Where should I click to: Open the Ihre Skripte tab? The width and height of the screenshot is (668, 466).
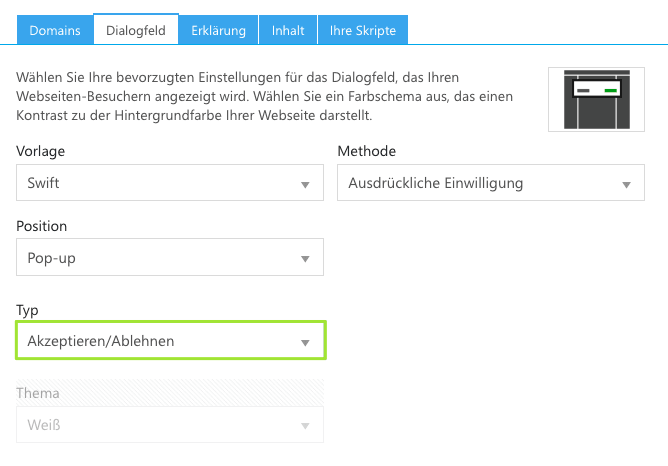[x=363, y=30]
